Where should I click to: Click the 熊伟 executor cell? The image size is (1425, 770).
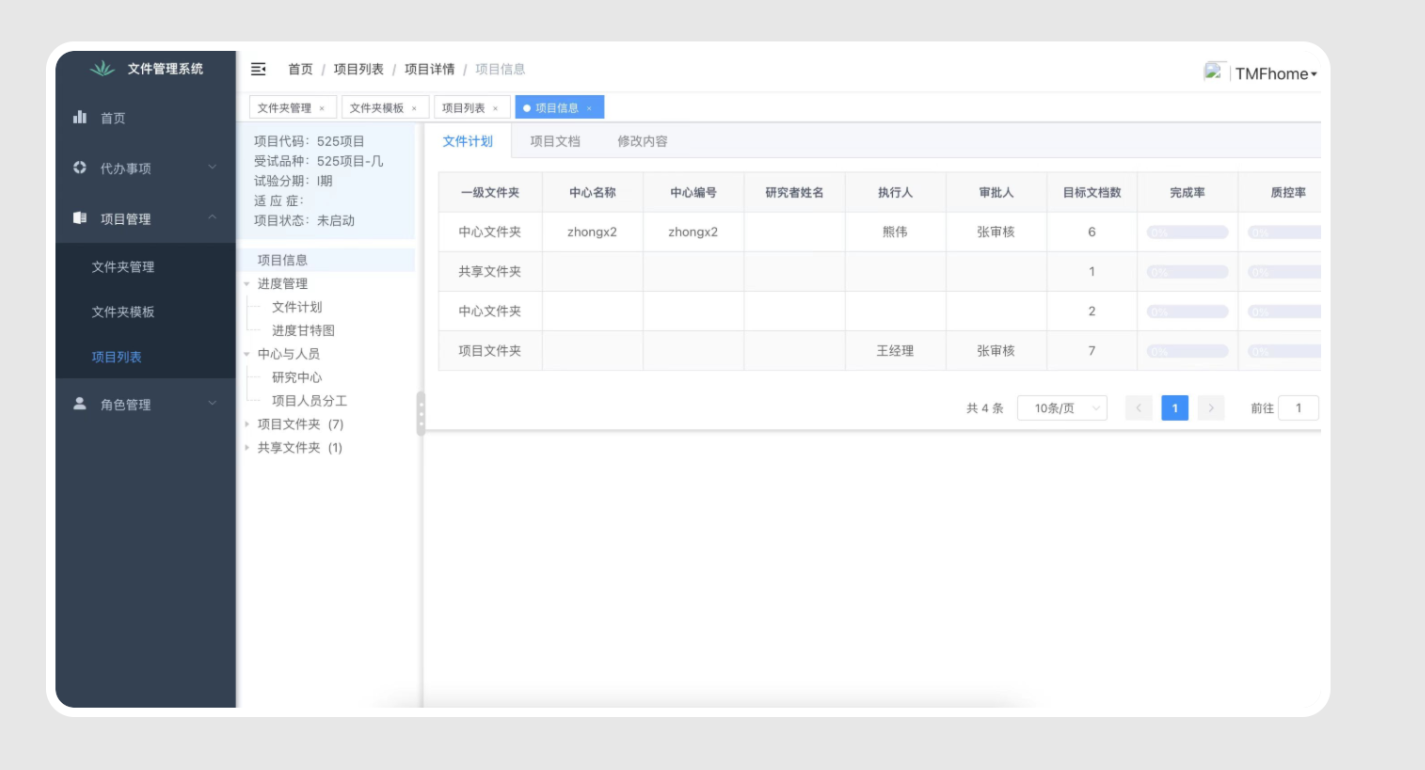coord(895,232)
